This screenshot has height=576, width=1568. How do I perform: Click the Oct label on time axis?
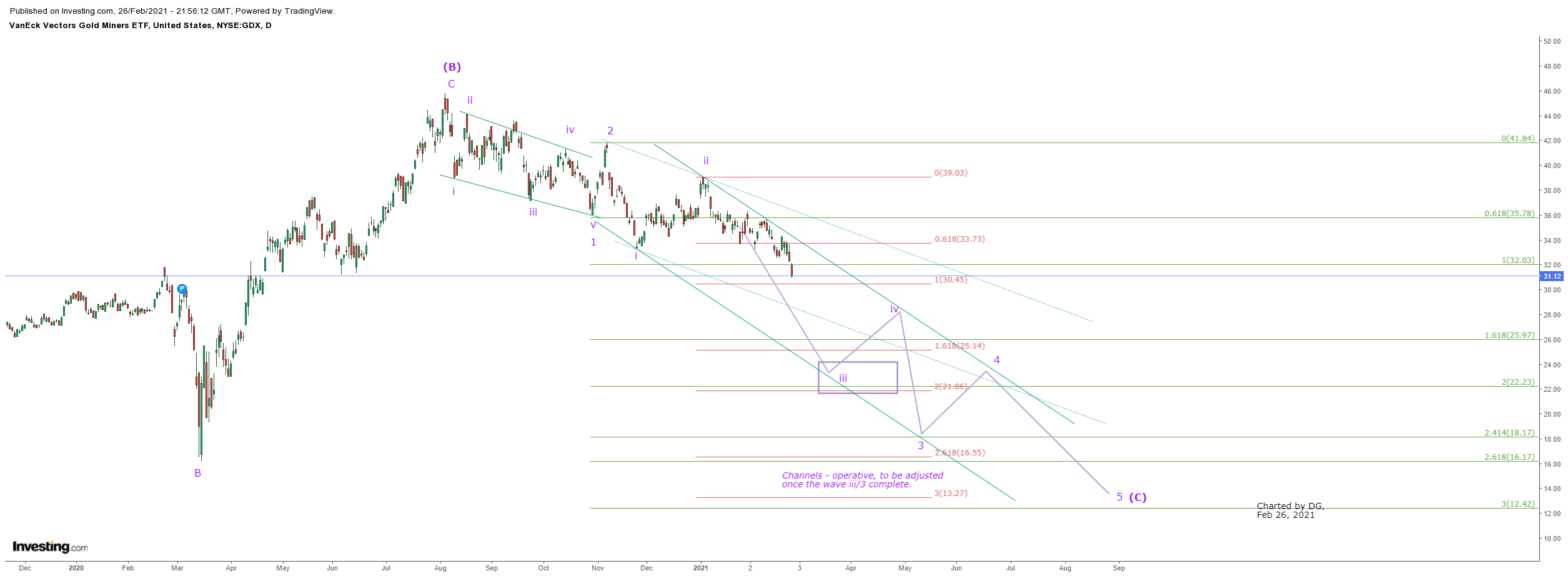coord(543,569)
